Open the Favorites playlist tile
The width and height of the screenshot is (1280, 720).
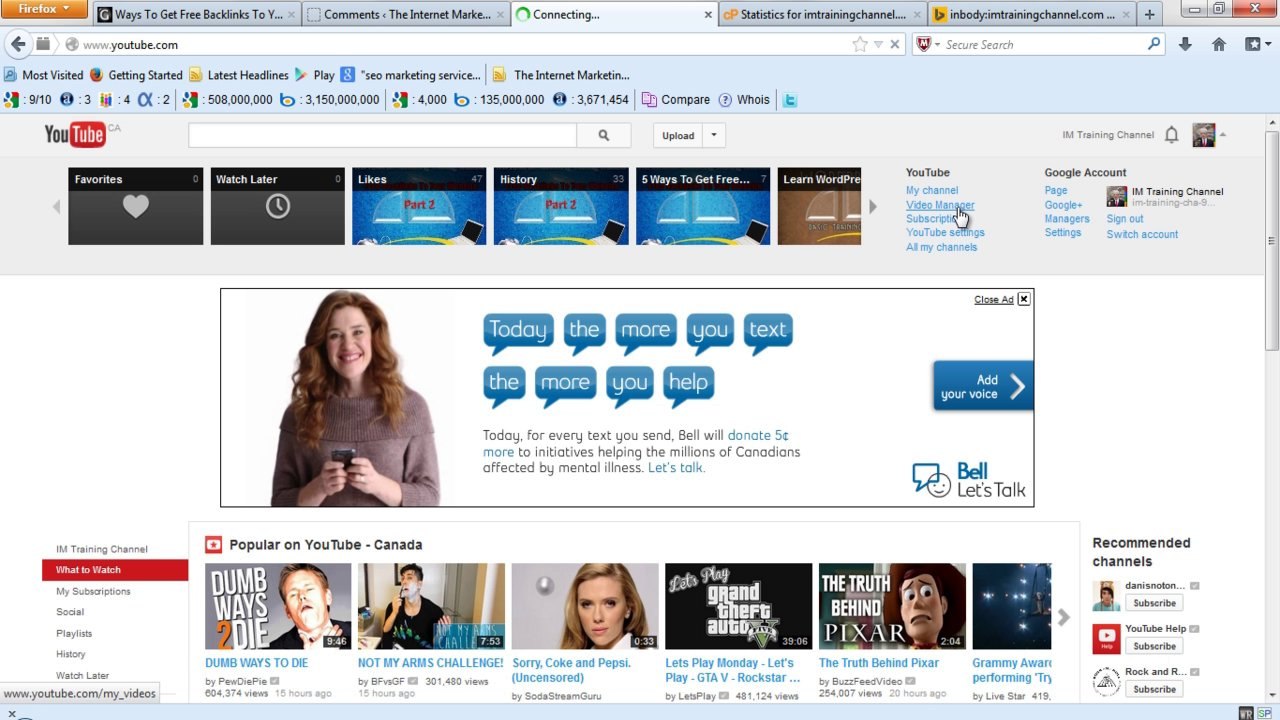(x=136, y=206)
